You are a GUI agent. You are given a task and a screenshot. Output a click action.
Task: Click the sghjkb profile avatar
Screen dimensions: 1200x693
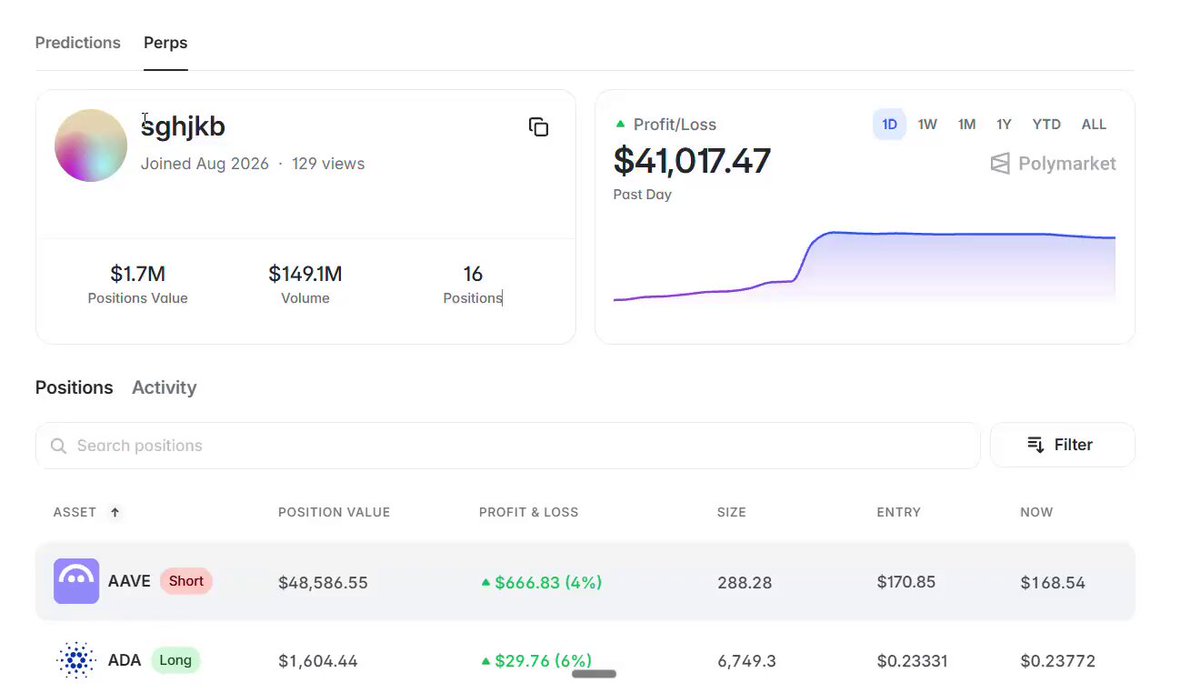click(91, 145)
